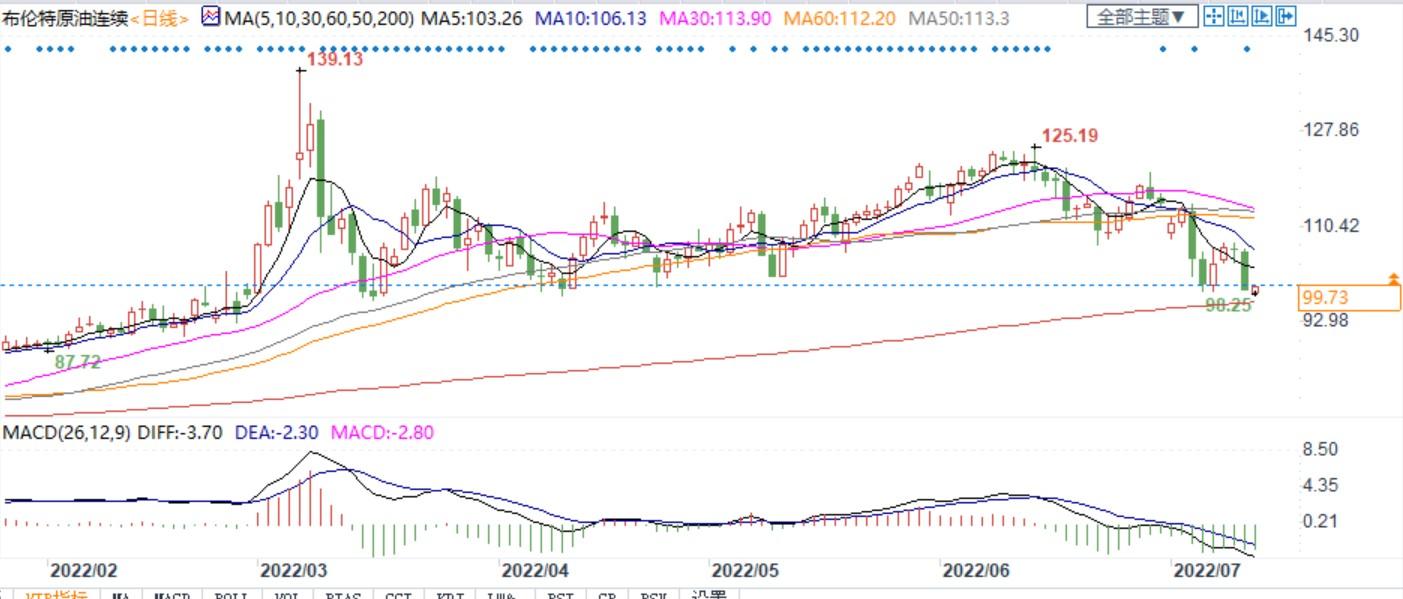Click the DEA:-2.30 readout
This screenshot has height=599, width=1403.
(x=277, y=433)
